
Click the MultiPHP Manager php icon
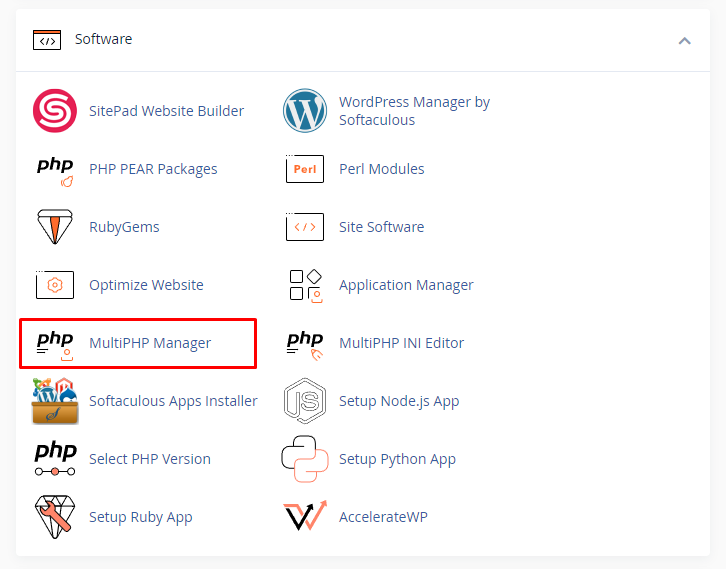pyautogui.click(x=55, y=345)
